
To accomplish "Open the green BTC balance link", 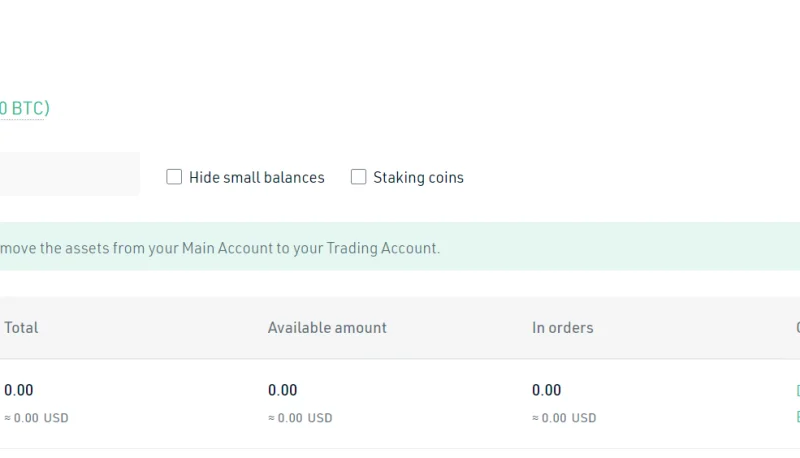I will pyautogui.click(x=24, y=108).
